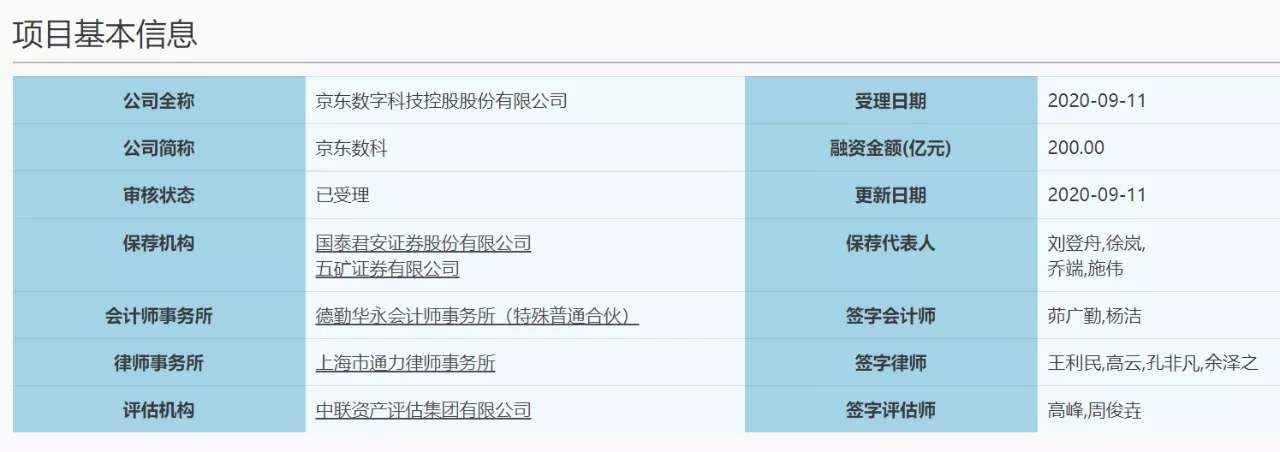Click the 项目基本信息 heading
This screenshot has width=1280, height=452.
pos(105,33)
